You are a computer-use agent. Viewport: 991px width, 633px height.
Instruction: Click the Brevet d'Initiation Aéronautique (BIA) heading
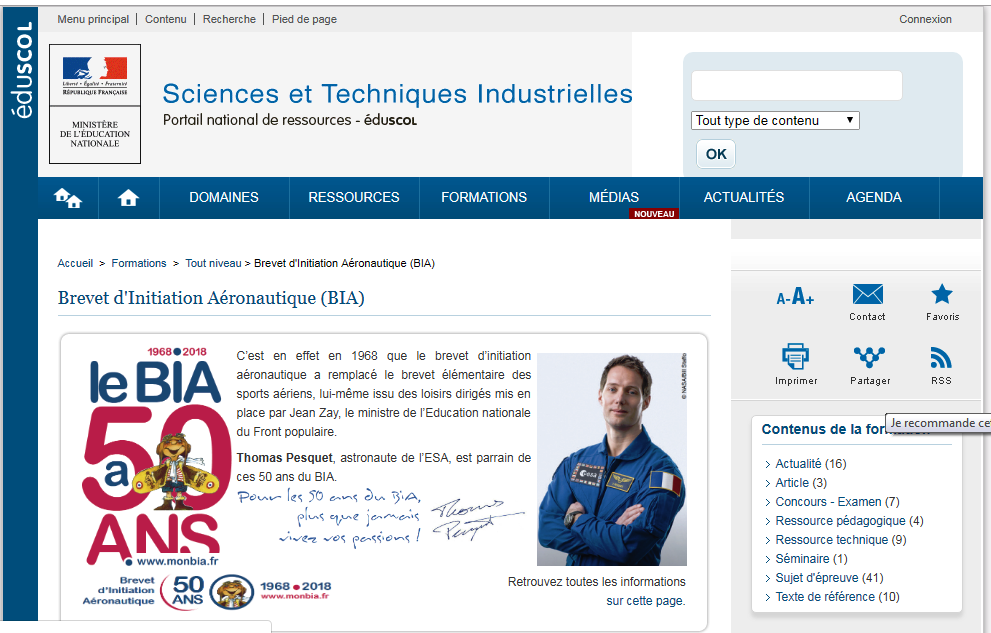pyautogui.click(x=211, y=298)
